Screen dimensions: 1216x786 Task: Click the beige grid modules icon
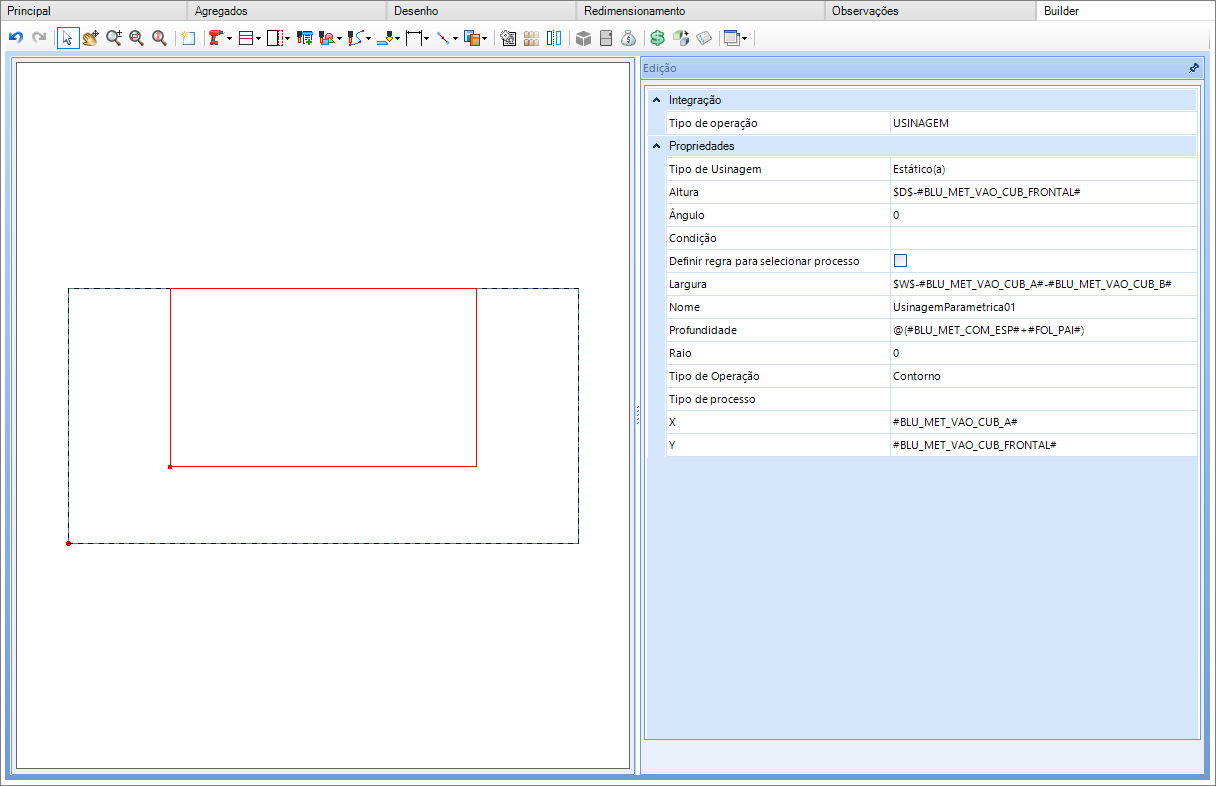pyautogui.click(x=531, y=38)
